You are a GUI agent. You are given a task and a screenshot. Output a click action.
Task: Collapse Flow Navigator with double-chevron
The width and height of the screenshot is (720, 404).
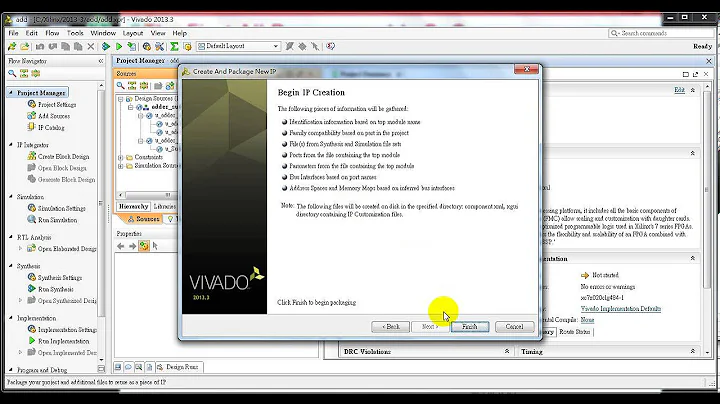coord(101,61)
